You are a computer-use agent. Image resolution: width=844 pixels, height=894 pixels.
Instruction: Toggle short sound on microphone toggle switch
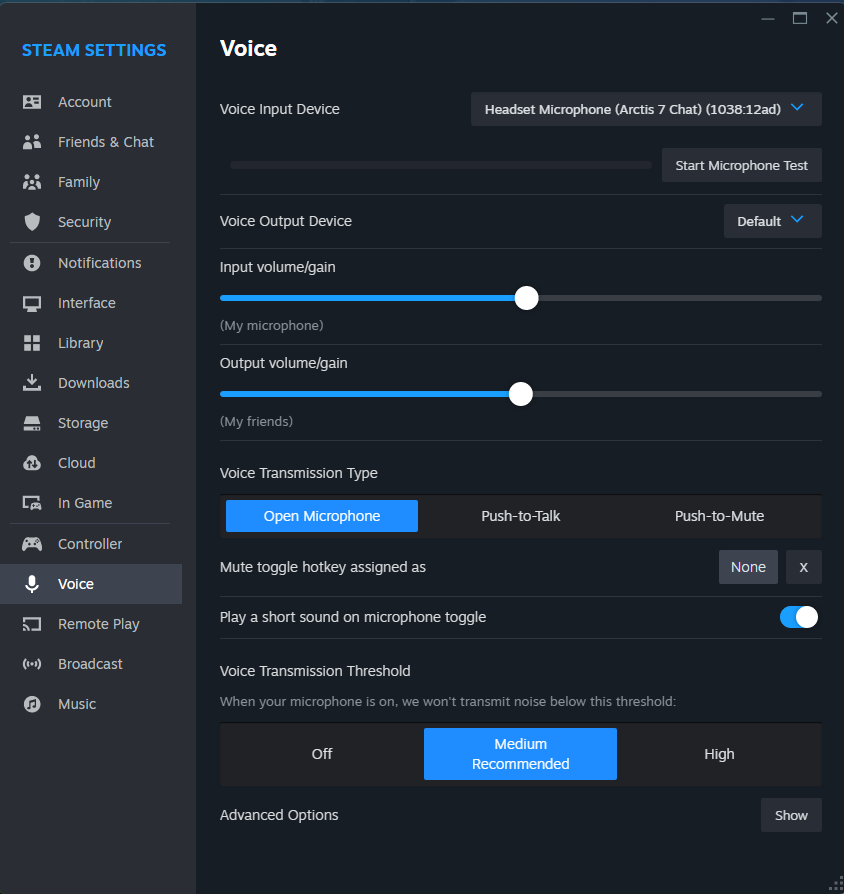point(799,617)
